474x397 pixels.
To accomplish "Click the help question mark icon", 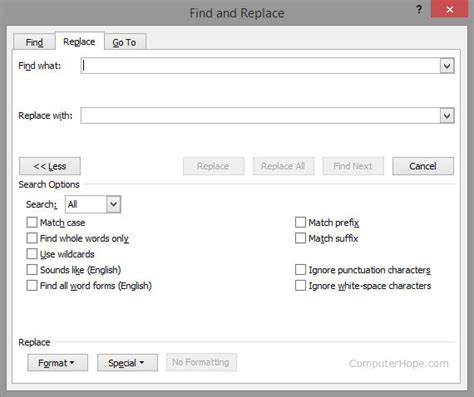I will (419, 10).
